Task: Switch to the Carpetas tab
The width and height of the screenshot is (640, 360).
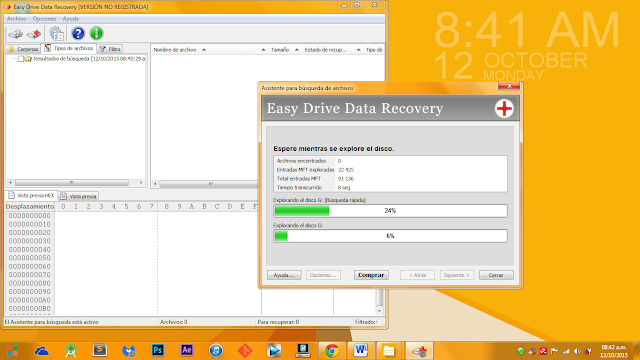Action: 23,49
